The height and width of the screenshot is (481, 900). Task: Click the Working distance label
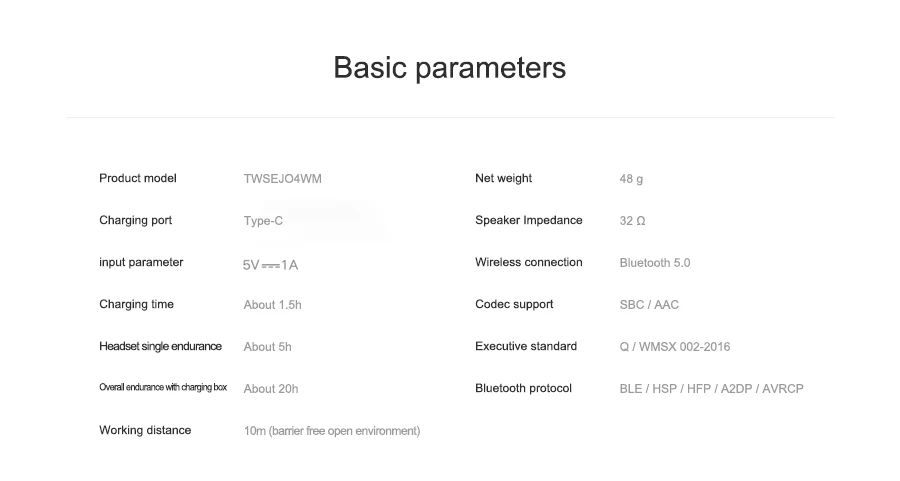145,431
